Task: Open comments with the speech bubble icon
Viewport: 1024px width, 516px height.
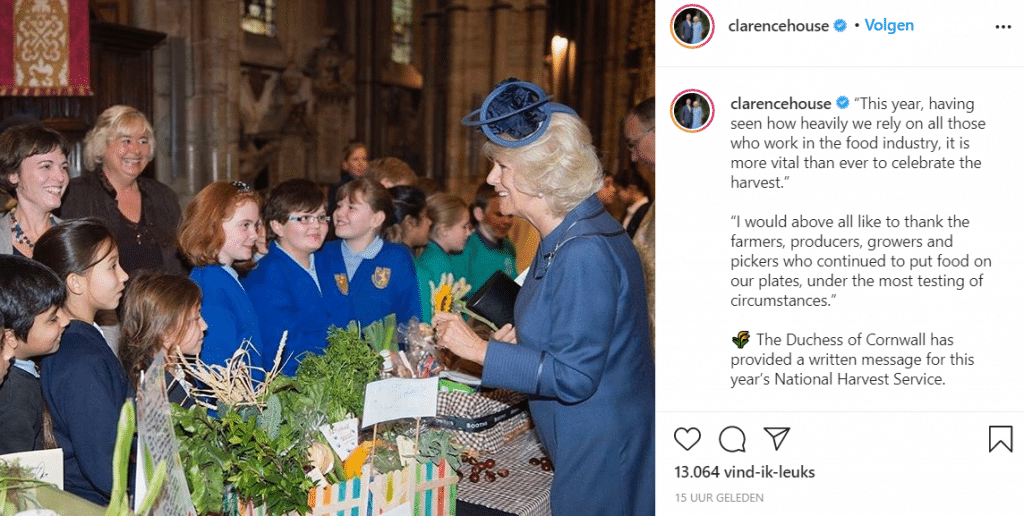Action: (x=732, y=439)
